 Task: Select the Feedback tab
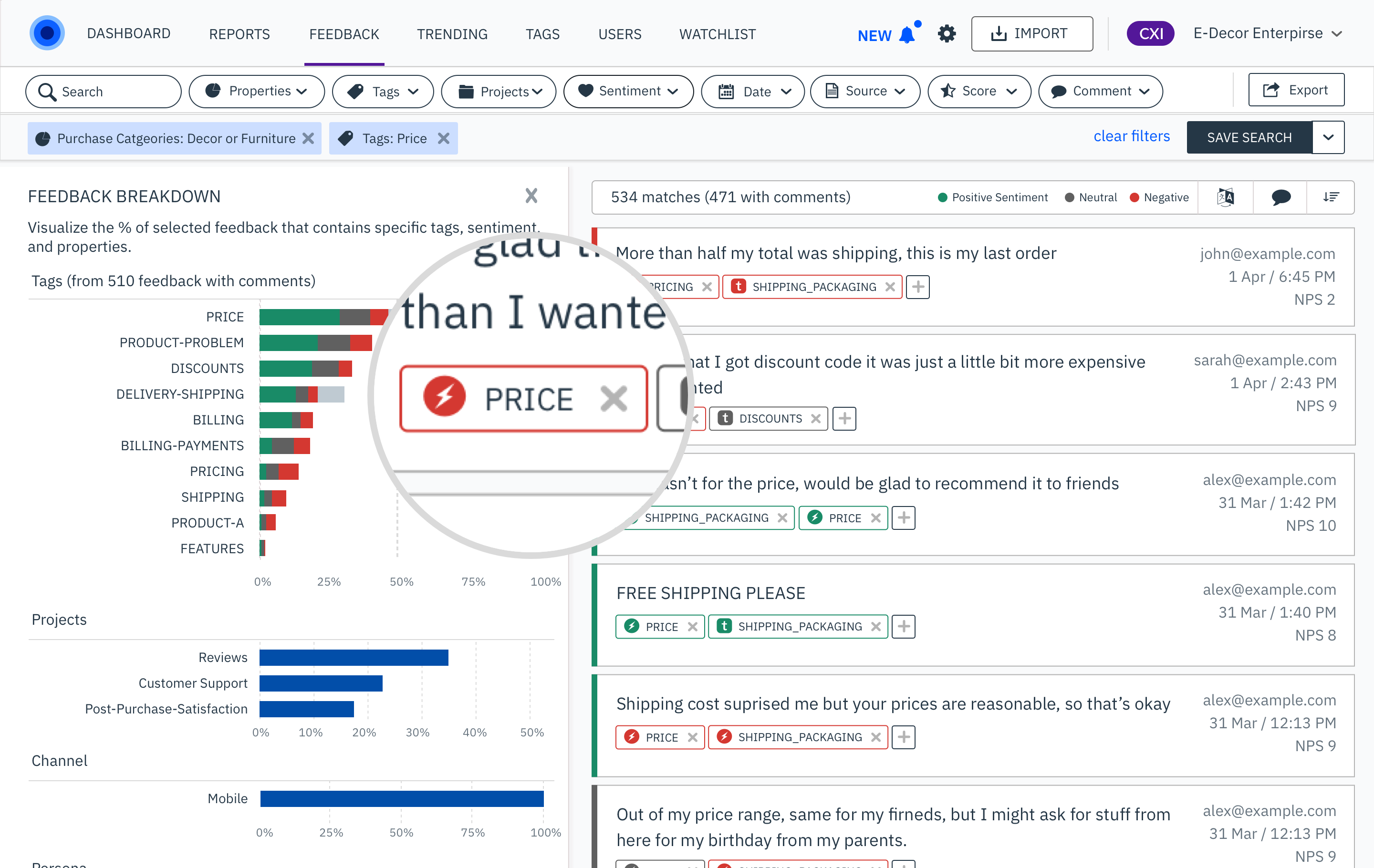(x=344, y=34)
